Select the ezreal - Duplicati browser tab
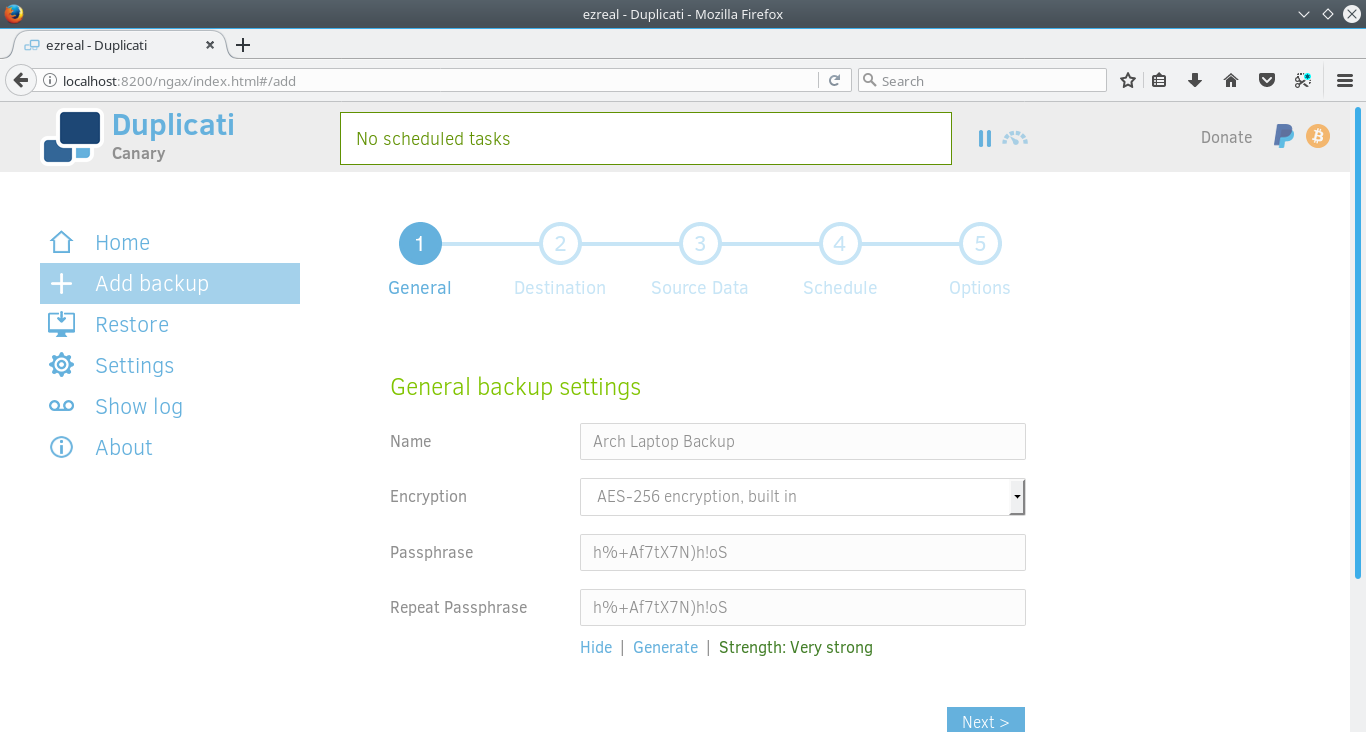Image resolution: width=1366 pixels, height=732 pixels. coord(120,45)
